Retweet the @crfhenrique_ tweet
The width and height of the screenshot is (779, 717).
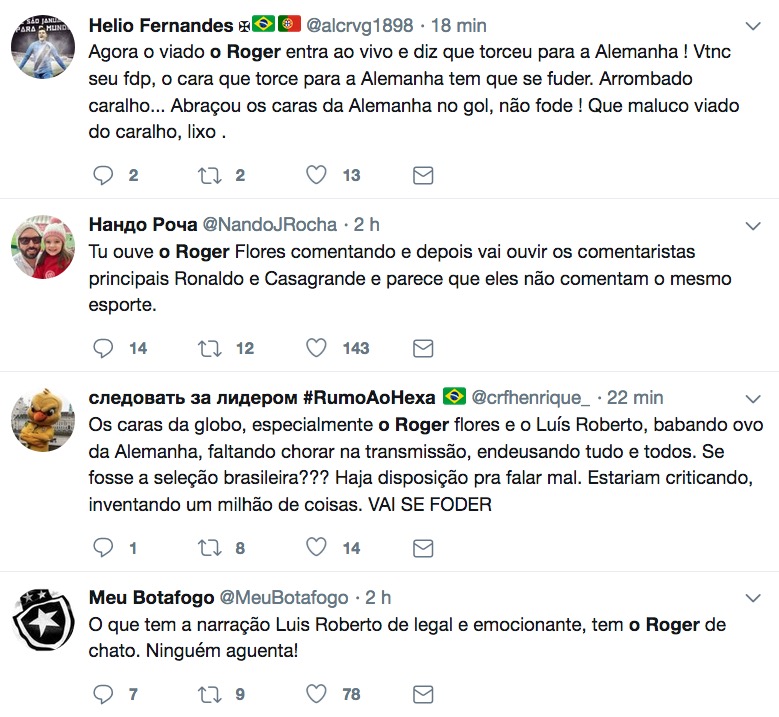[x=211, y=547]
